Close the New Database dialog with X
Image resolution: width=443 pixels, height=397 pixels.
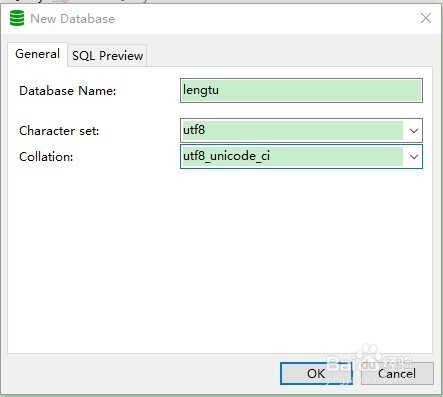[426, 18]
